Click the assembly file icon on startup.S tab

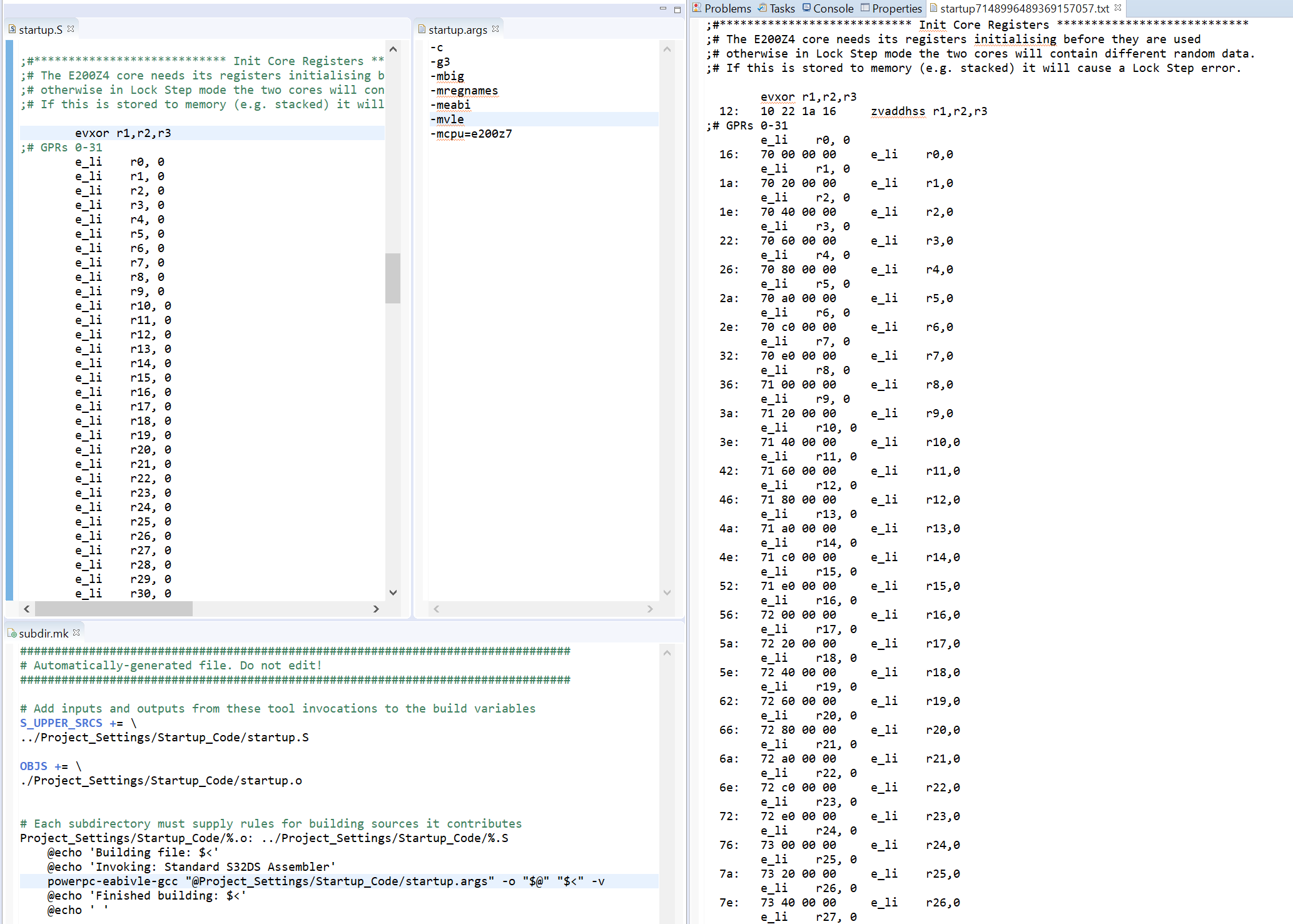(13, 29)
